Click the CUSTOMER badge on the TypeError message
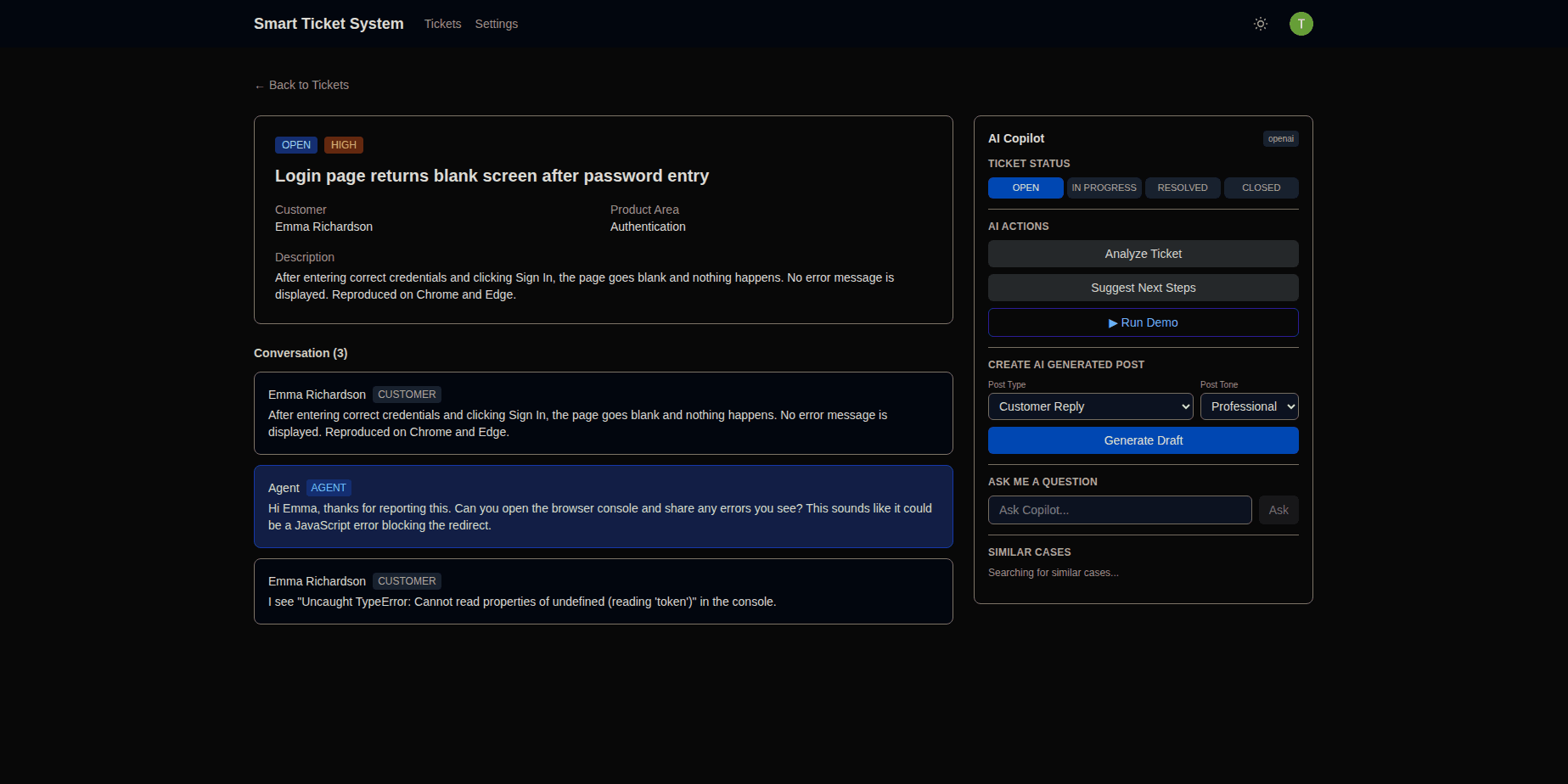 point(407,581)
